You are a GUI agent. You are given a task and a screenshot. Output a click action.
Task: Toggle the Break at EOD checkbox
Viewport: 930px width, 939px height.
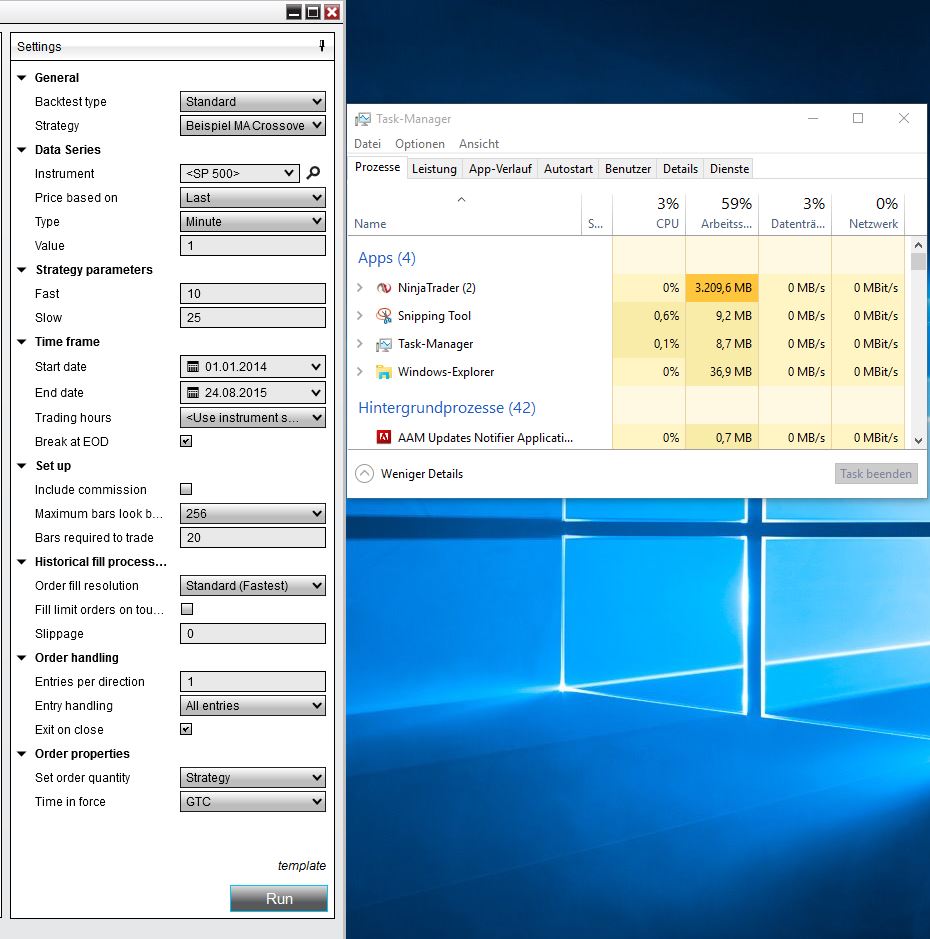pos(186,441)
